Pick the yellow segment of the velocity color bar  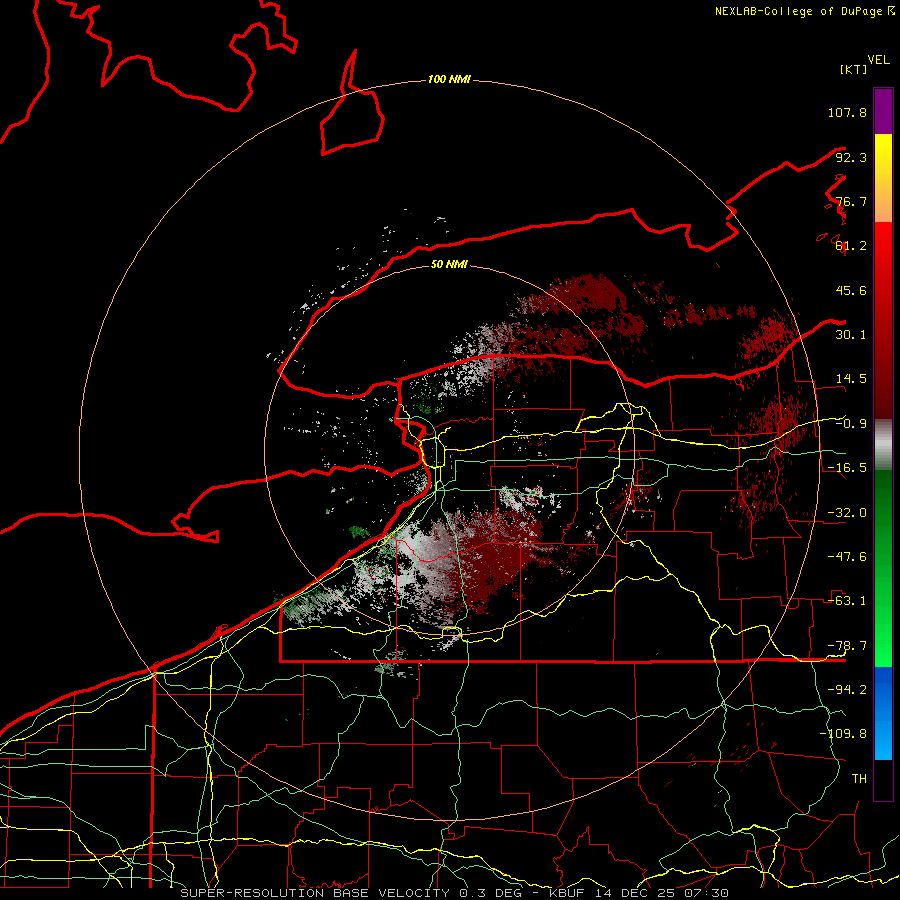[883, 178]
